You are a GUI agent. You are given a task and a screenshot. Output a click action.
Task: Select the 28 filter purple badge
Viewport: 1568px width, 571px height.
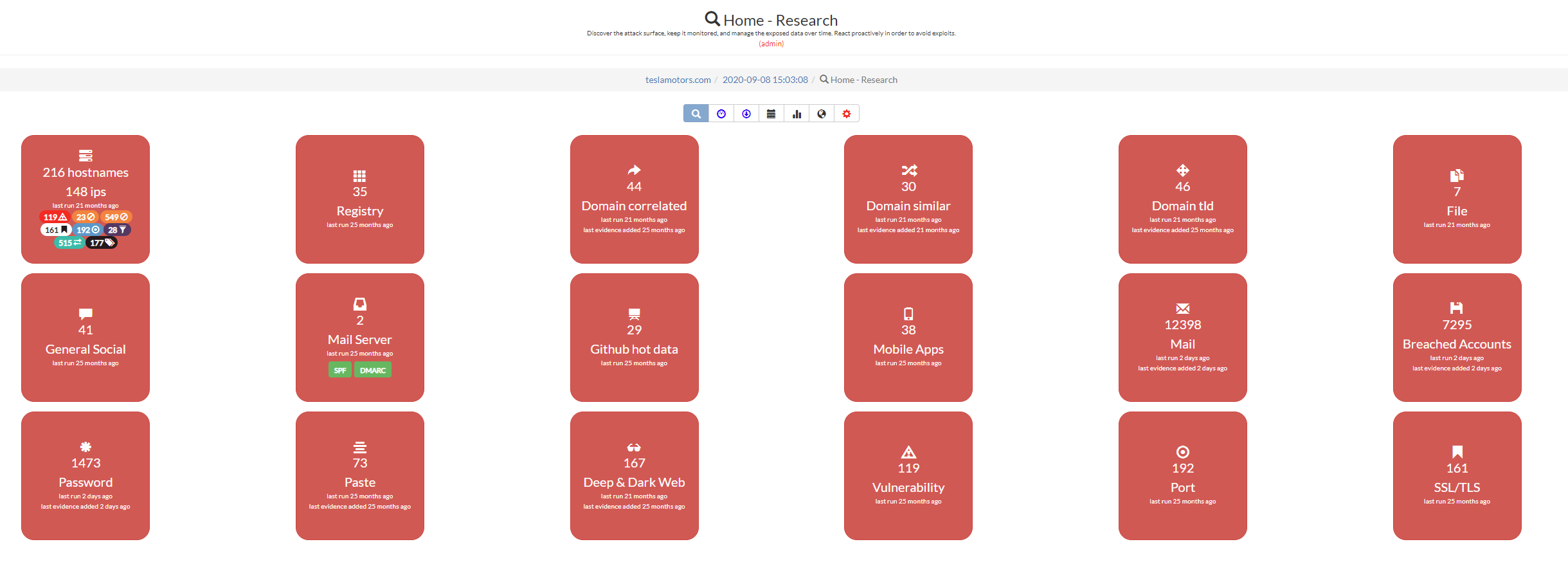tap(117, 230)
